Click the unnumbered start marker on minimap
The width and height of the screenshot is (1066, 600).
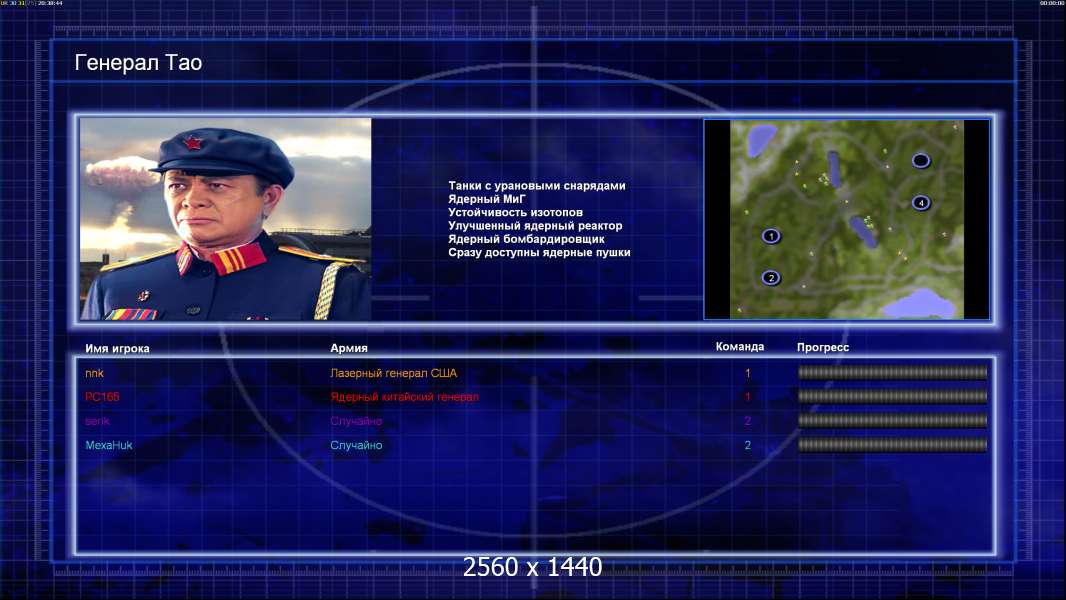point(921,160)
